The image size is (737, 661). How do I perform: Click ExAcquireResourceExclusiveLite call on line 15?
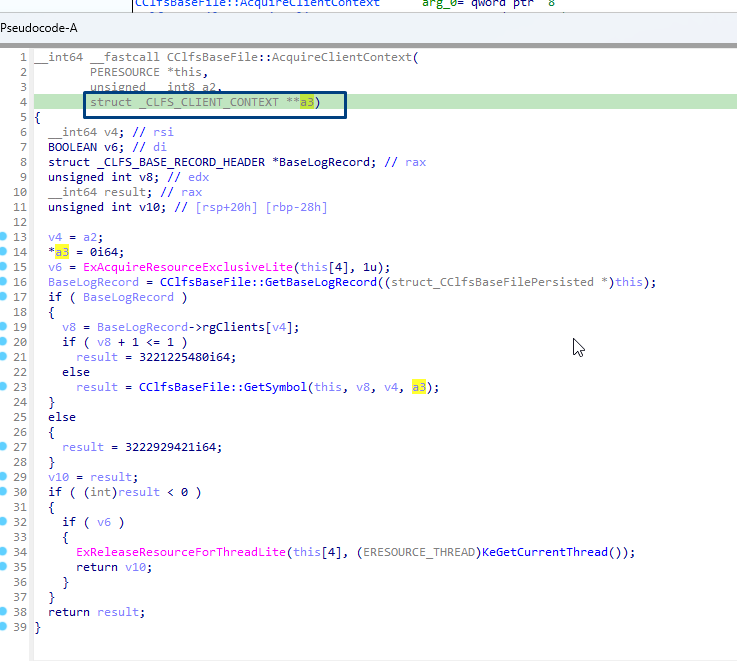pos(188,267)
